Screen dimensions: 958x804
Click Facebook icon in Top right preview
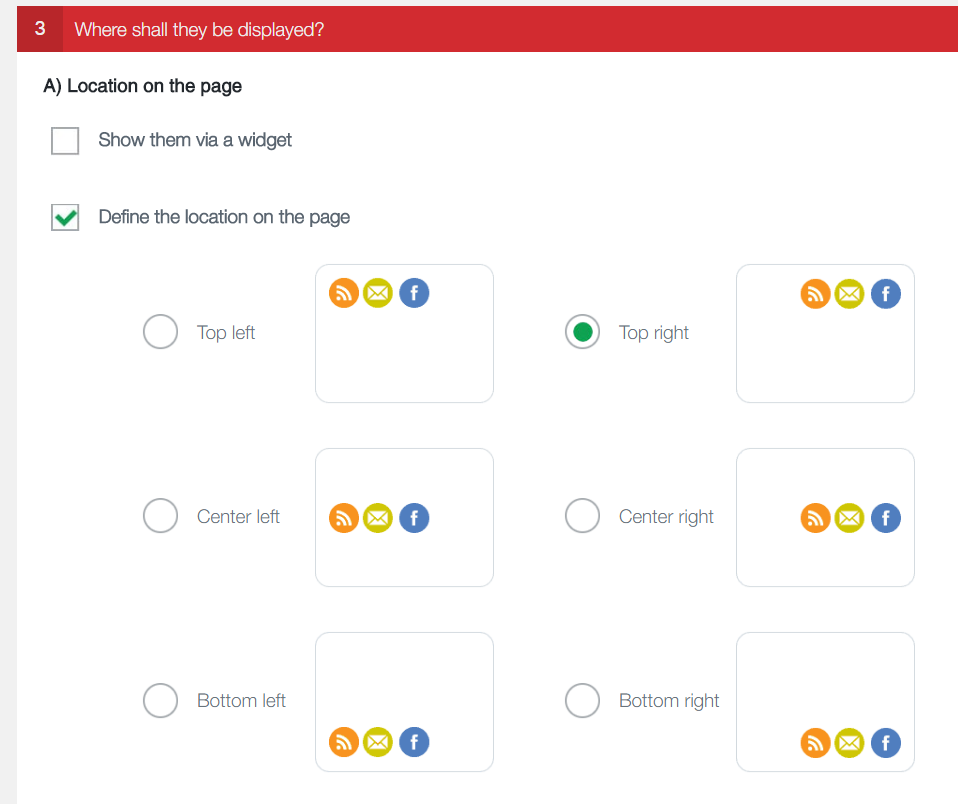[886, 293]
